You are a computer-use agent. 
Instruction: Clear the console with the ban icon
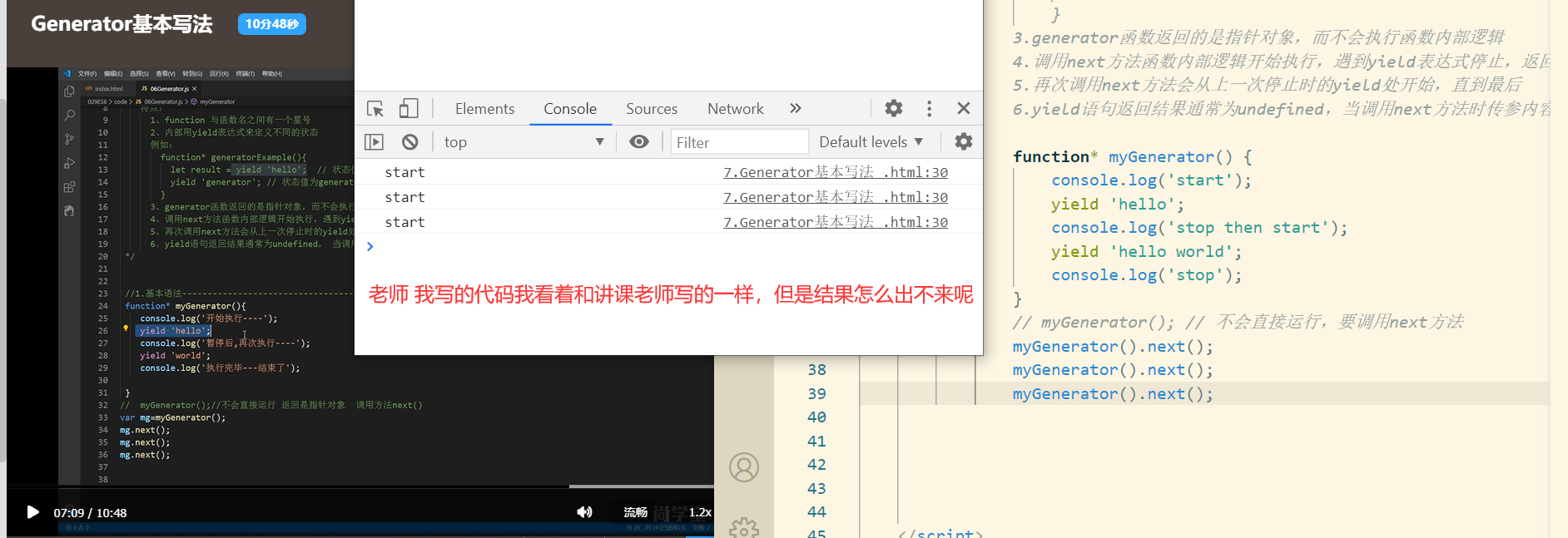[409, 142]
